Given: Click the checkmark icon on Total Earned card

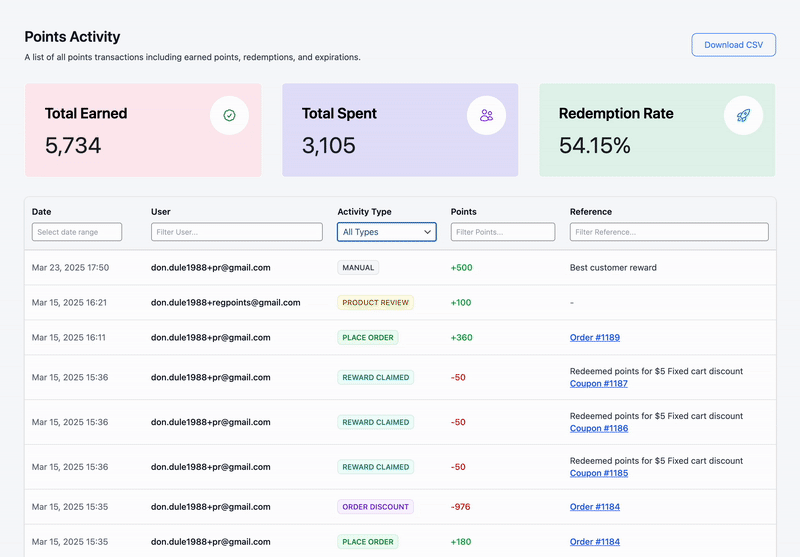Looking at the screenshot, I should (229, 116).
